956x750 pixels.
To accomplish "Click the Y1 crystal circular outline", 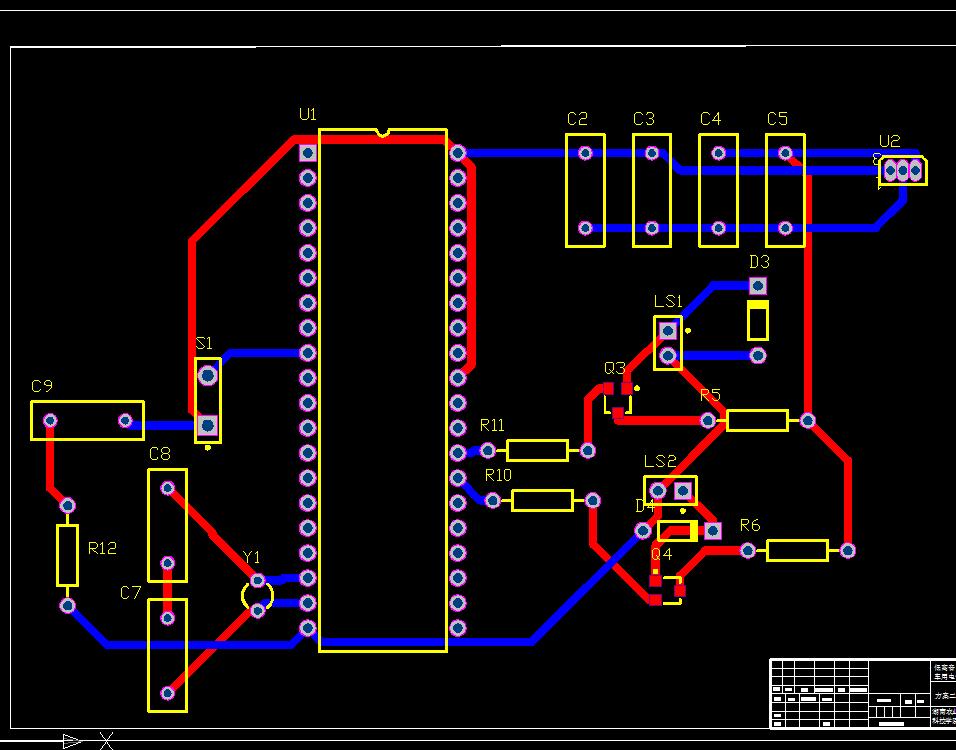I will (x=257, y=595).
